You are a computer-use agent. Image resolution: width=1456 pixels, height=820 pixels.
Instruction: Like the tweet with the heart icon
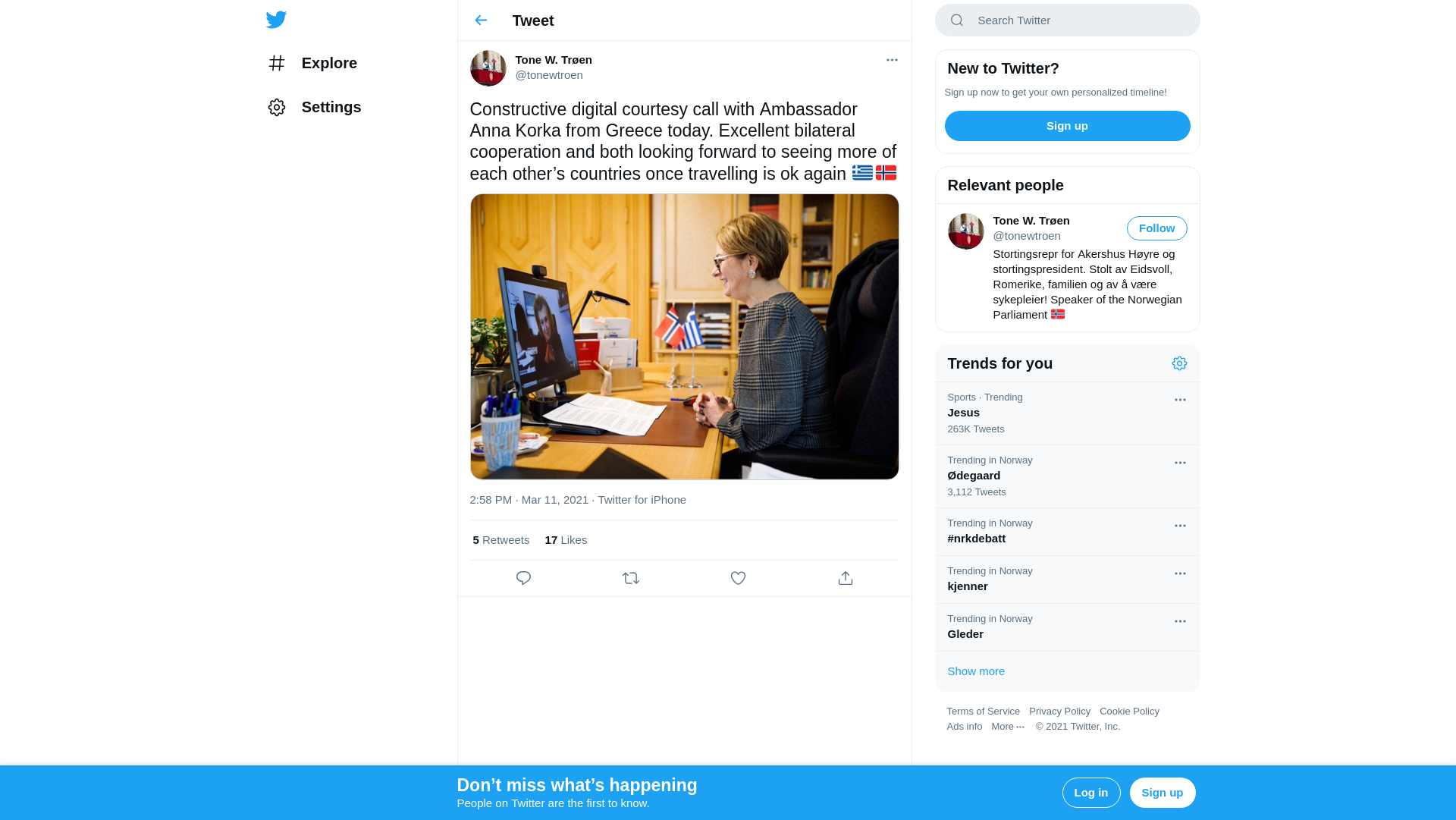click(738, 578)
